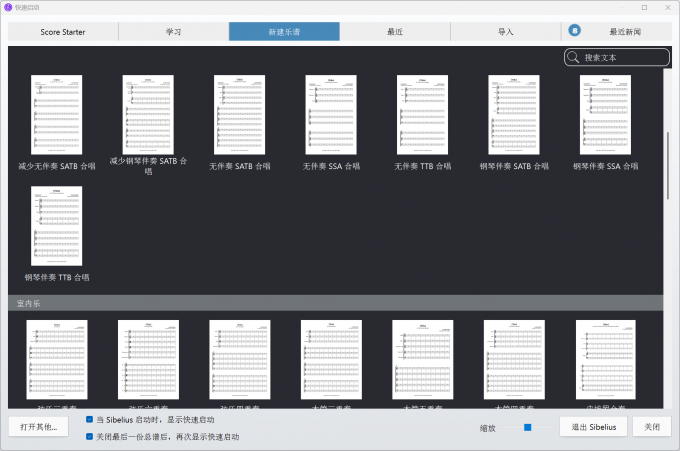This screenshot has width=680, height=451.
Task: Select the 新建乐谱 tab
Action: click(x=284, y=32)
